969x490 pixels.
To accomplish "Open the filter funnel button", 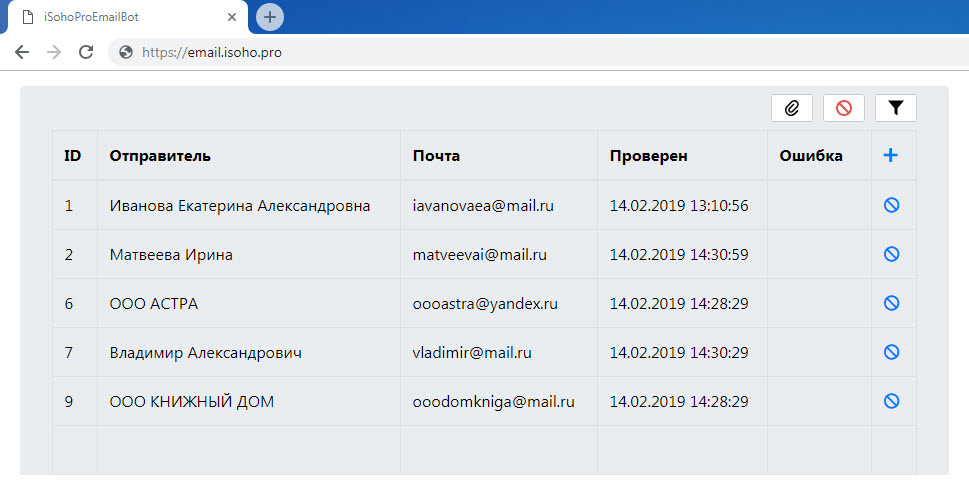I will (x=895, y=108).
